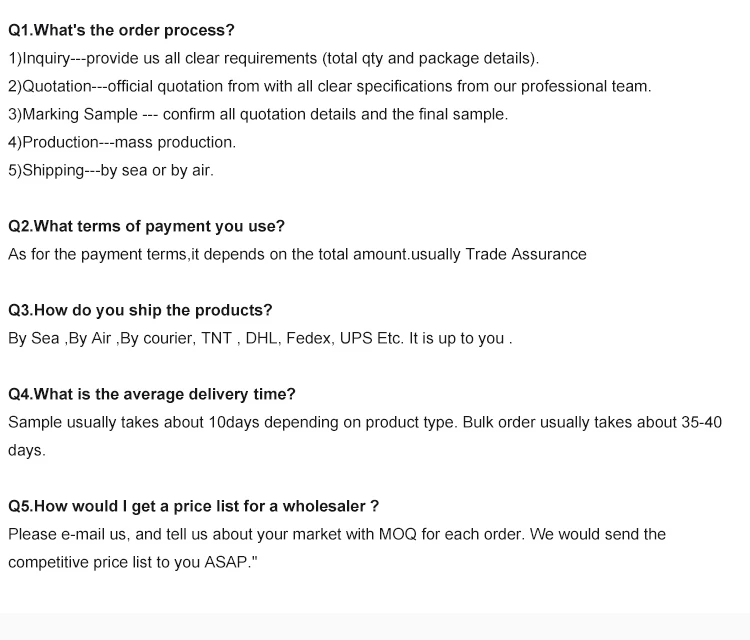This screenshot has height=640, width=750.
Task: Click the Inquiry step line
Action: click(273, 58)
